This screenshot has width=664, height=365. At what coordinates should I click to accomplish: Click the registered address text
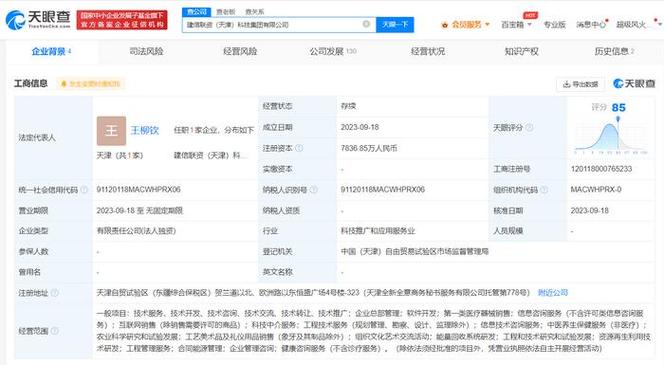click(x=313, y=293)
